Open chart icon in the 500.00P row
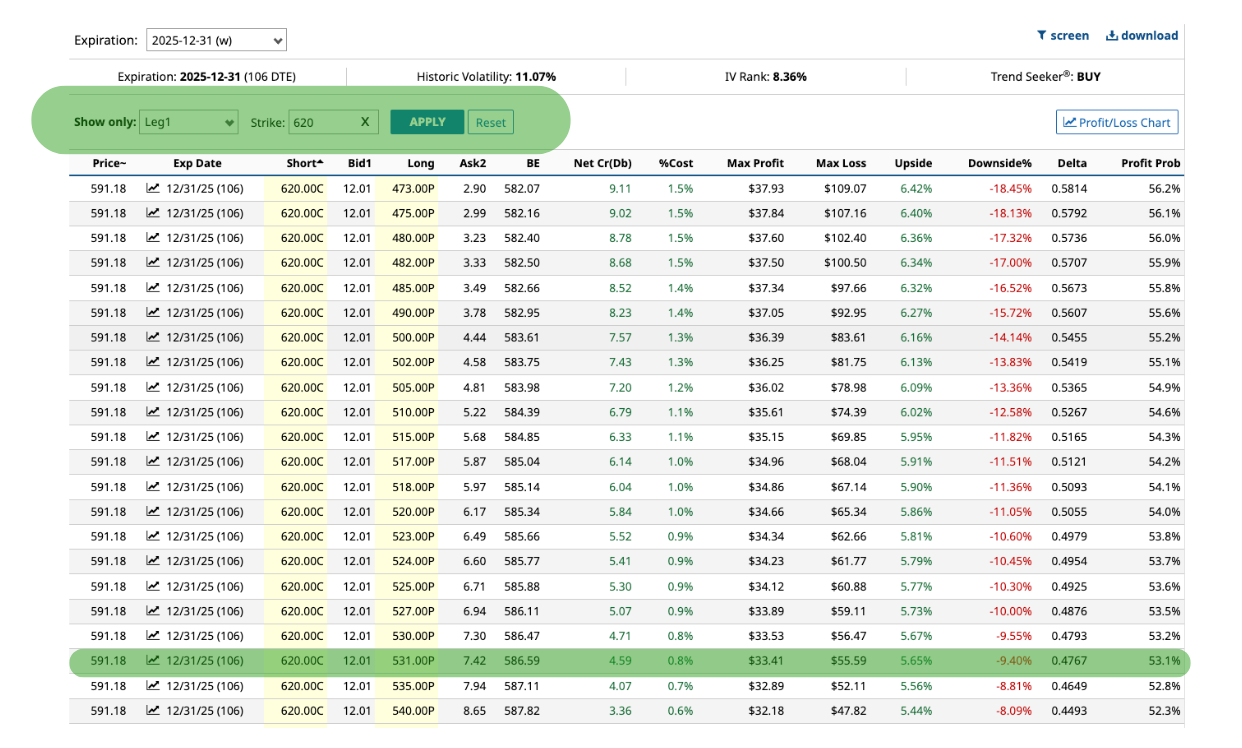The image size is (1242, 748). click(x=153, y=337)
